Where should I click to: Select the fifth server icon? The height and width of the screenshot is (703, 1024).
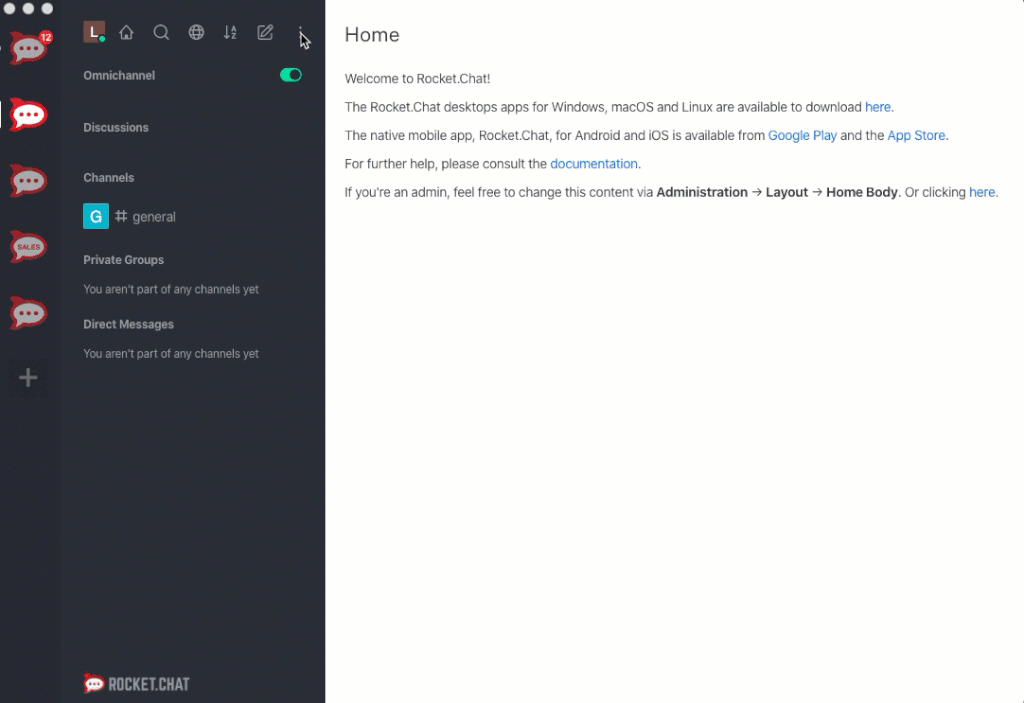pyautogui.click(x=28, y=313)
